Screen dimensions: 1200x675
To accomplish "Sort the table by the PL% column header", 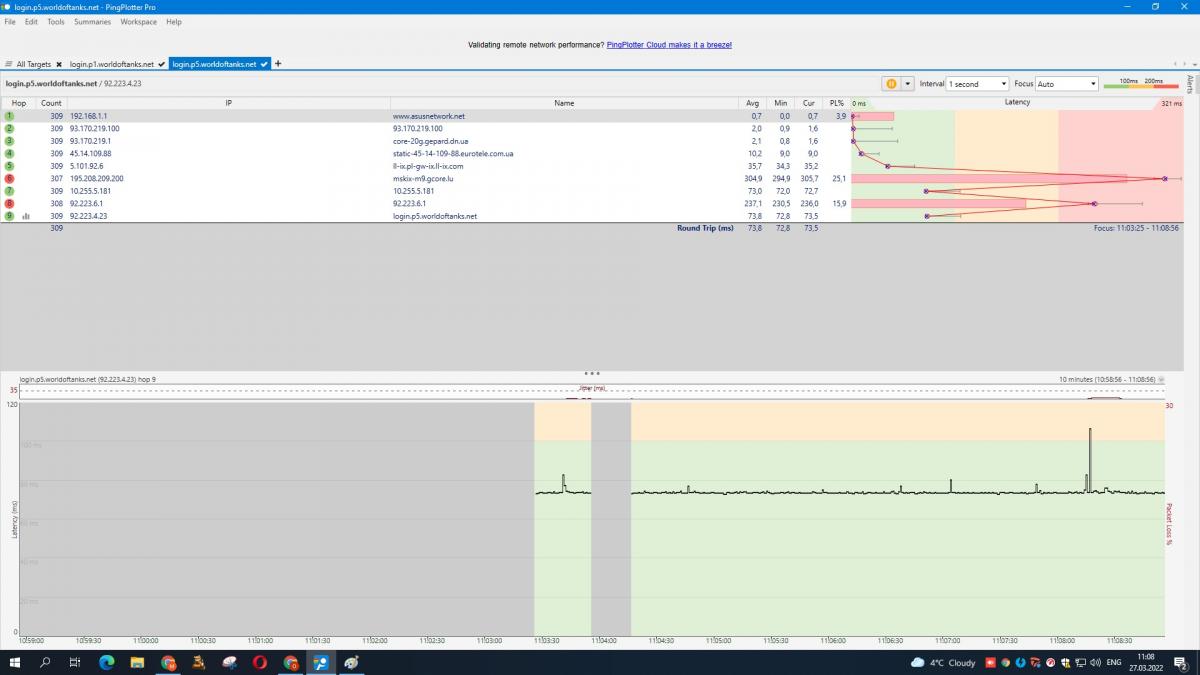I will click(x=836, y=103).
